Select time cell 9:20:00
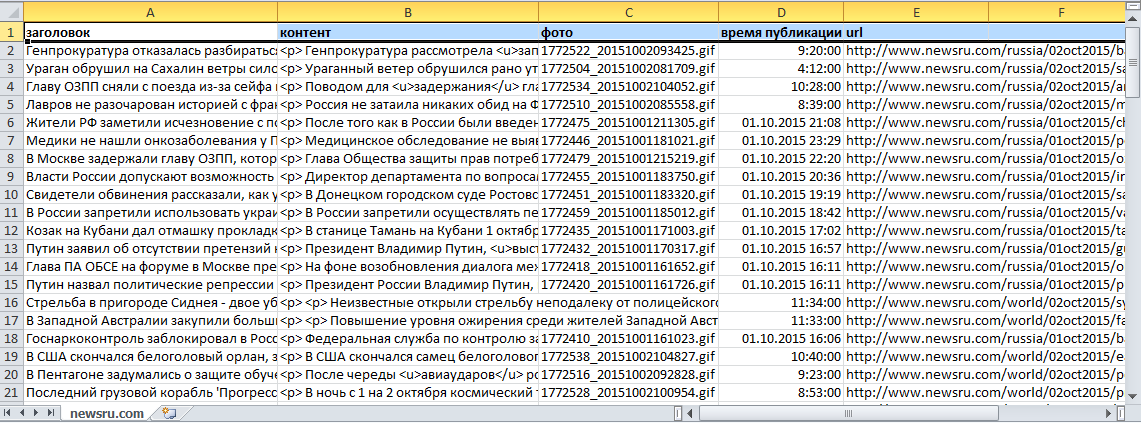Screen dimensions: 1141x423 (x=782, y=51)
